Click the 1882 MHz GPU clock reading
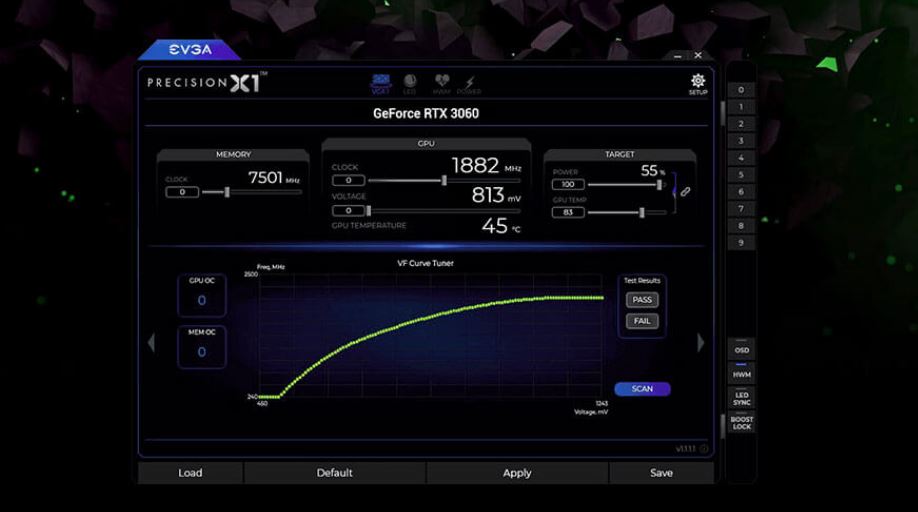This screenshot has width=918, height=512. (x=486, y=166)
